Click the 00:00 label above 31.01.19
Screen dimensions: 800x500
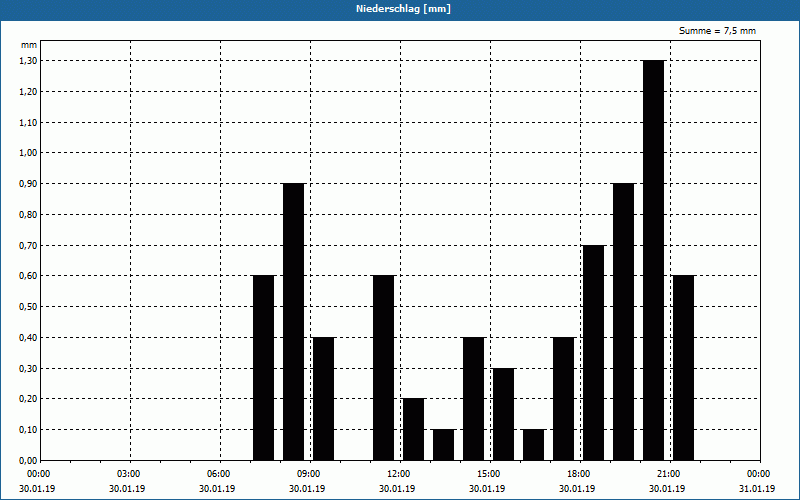point(759,474)
